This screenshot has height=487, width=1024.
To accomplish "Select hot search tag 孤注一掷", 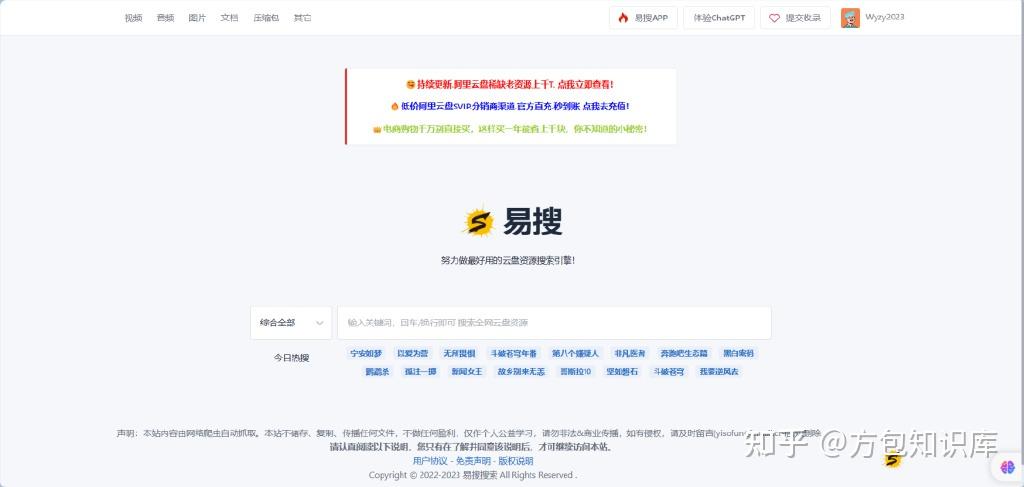I will coord(420,371).
